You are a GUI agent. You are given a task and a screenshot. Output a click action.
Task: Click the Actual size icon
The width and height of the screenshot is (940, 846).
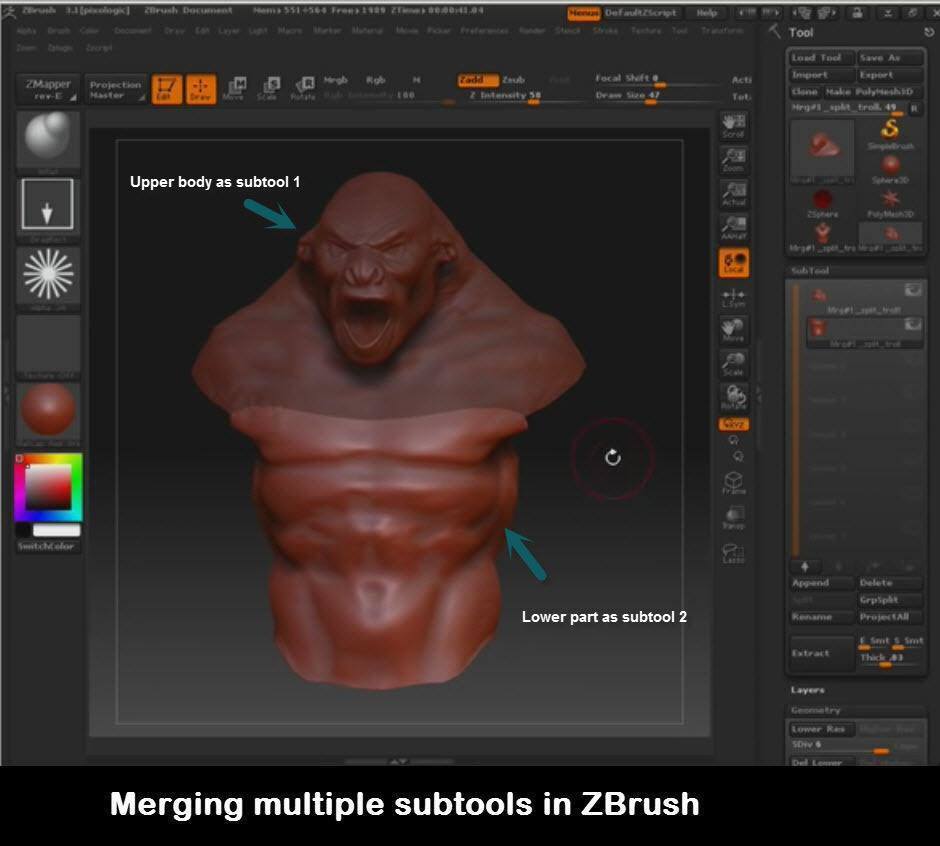734,195
